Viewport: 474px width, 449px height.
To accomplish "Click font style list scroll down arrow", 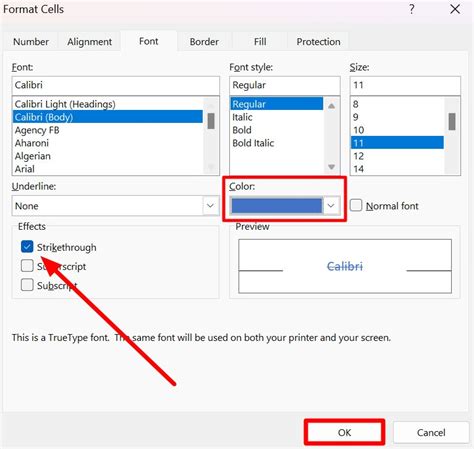I will [x=331, y=166].
